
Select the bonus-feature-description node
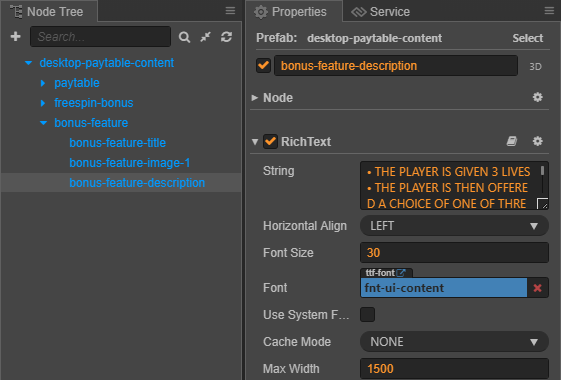point(137,183)
